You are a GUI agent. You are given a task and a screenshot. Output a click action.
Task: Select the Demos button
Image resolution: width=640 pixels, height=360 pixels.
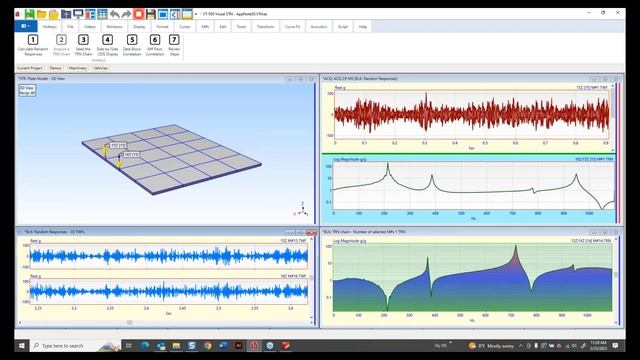56,68
